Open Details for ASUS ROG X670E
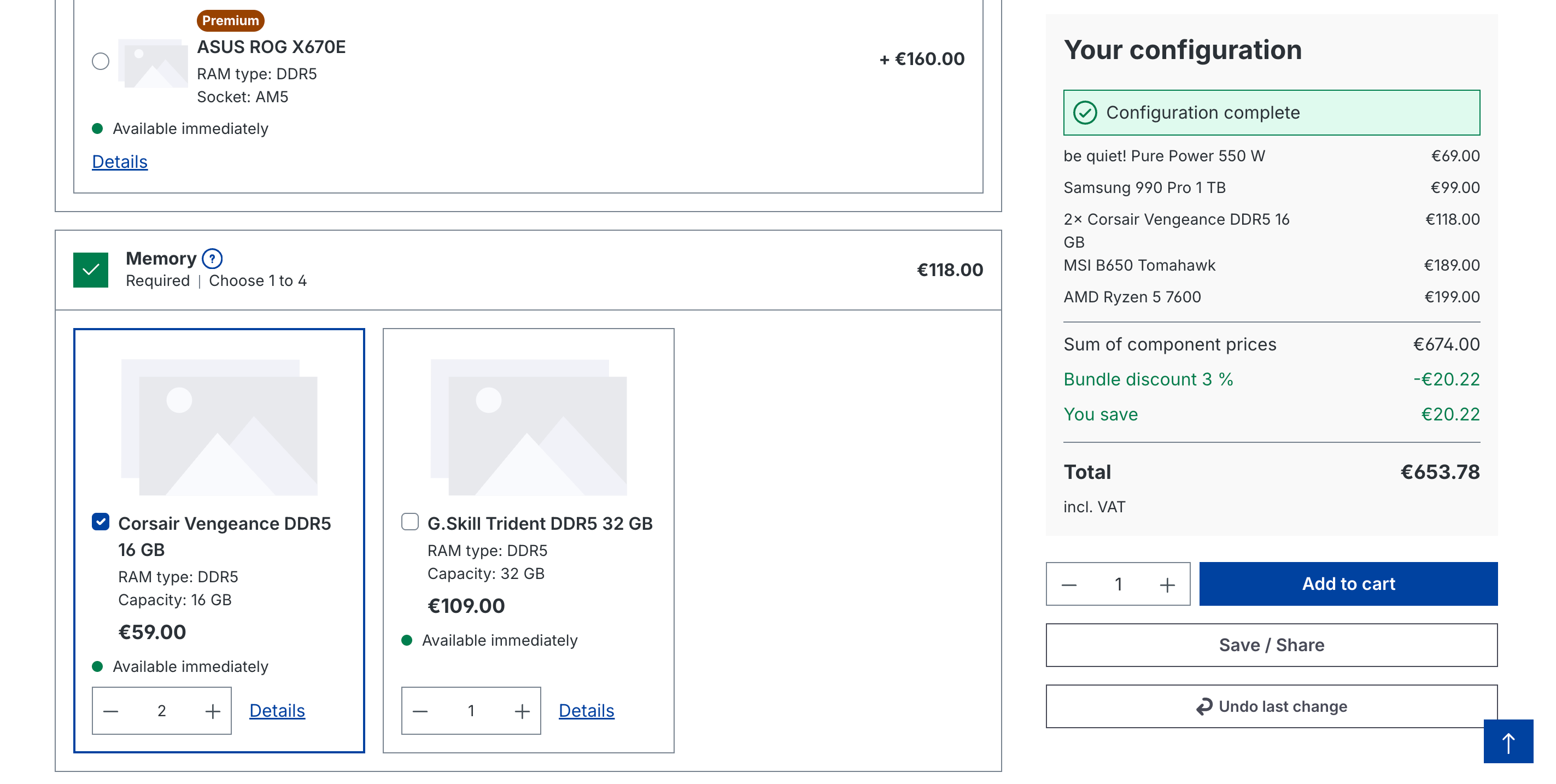This screenshot has width=1556, height=784. 120,162
